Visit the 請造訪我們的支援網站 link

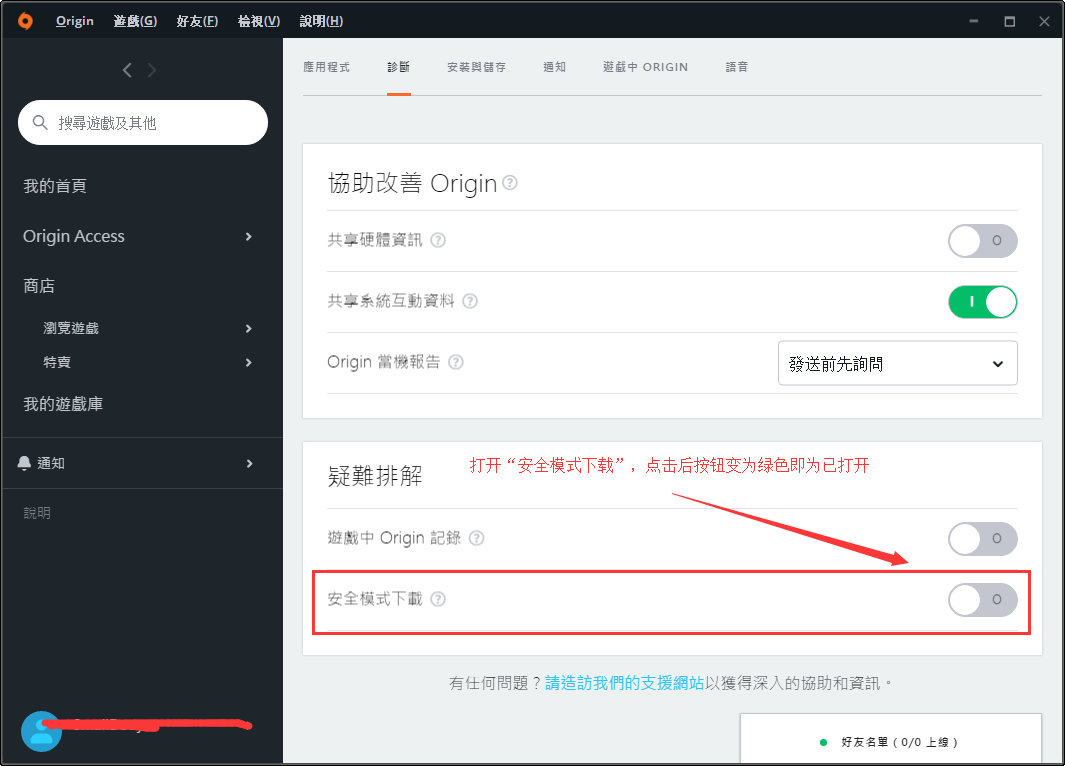tap(624, 683)
